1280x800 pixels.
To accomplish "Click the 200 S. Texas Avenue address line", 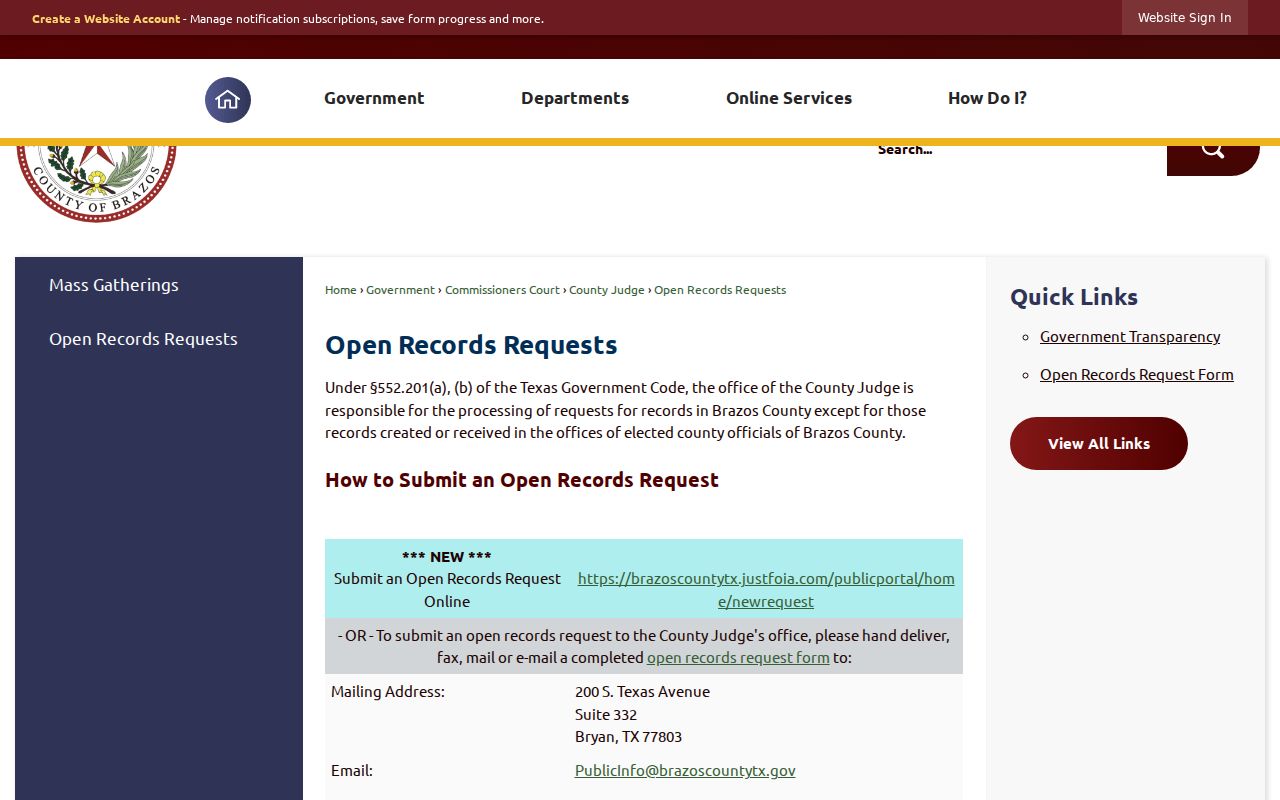I will pyautogui.click(x=642, y=692).
